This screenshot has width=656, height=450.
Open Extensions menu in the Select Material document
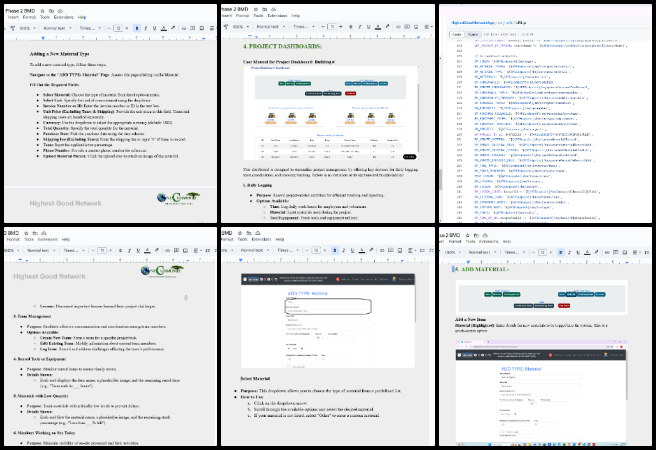[261, 239]
